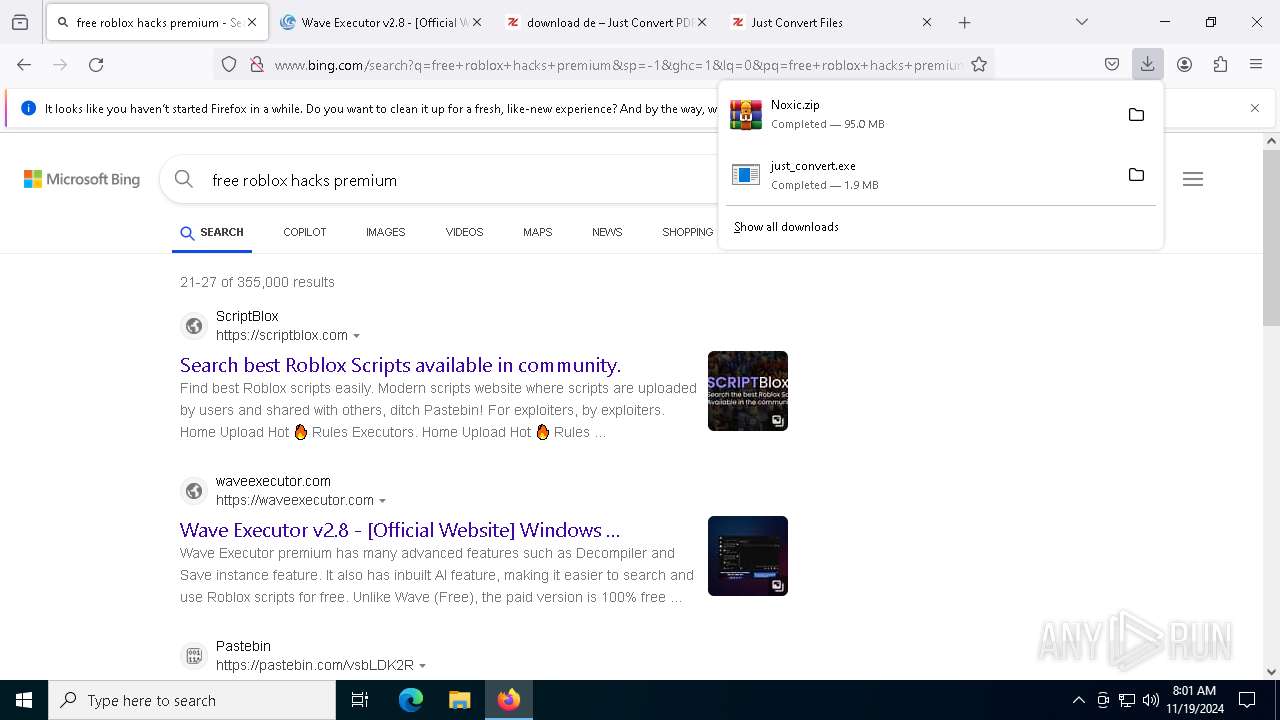Show Noxic.zip in its folder
This screenshot has height=720, width=1280.
1136,114
